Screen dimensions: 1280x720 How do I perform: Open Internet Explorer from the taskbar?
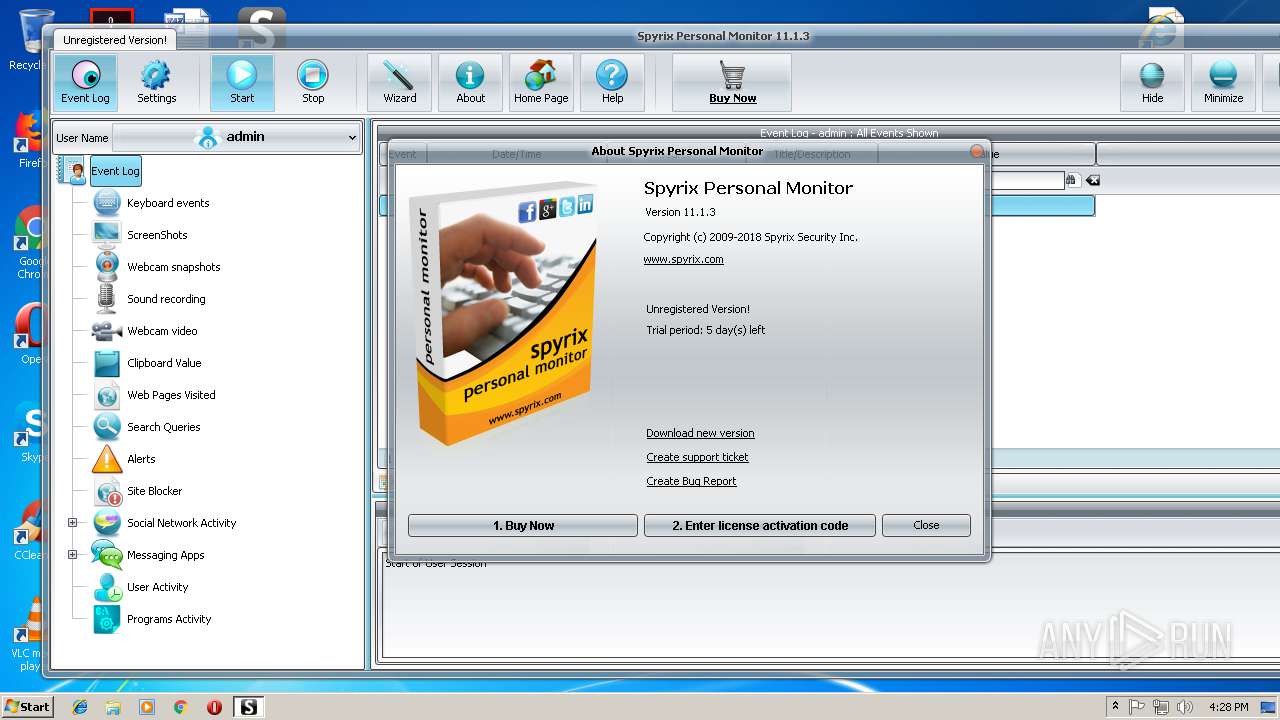coord(80,707)
